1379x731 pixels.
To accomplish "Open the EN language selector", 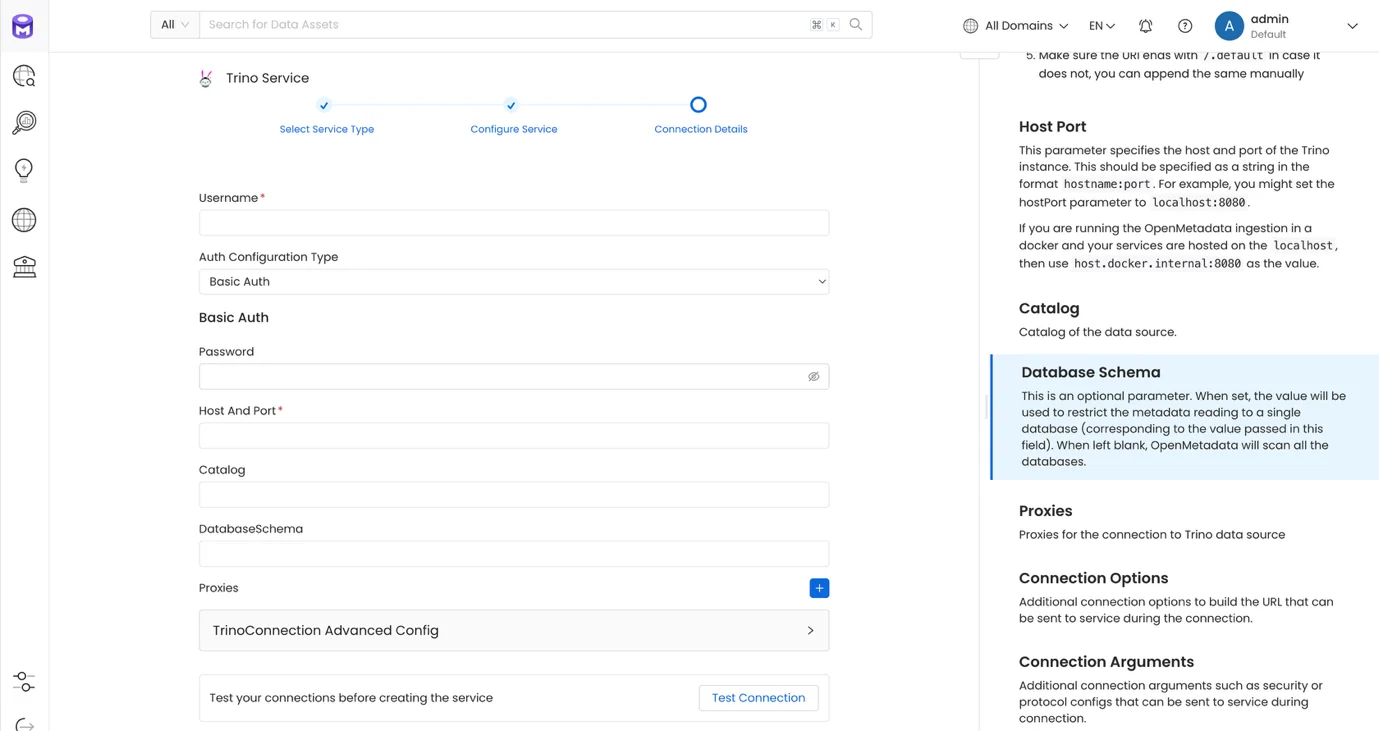I will 1102,26.
